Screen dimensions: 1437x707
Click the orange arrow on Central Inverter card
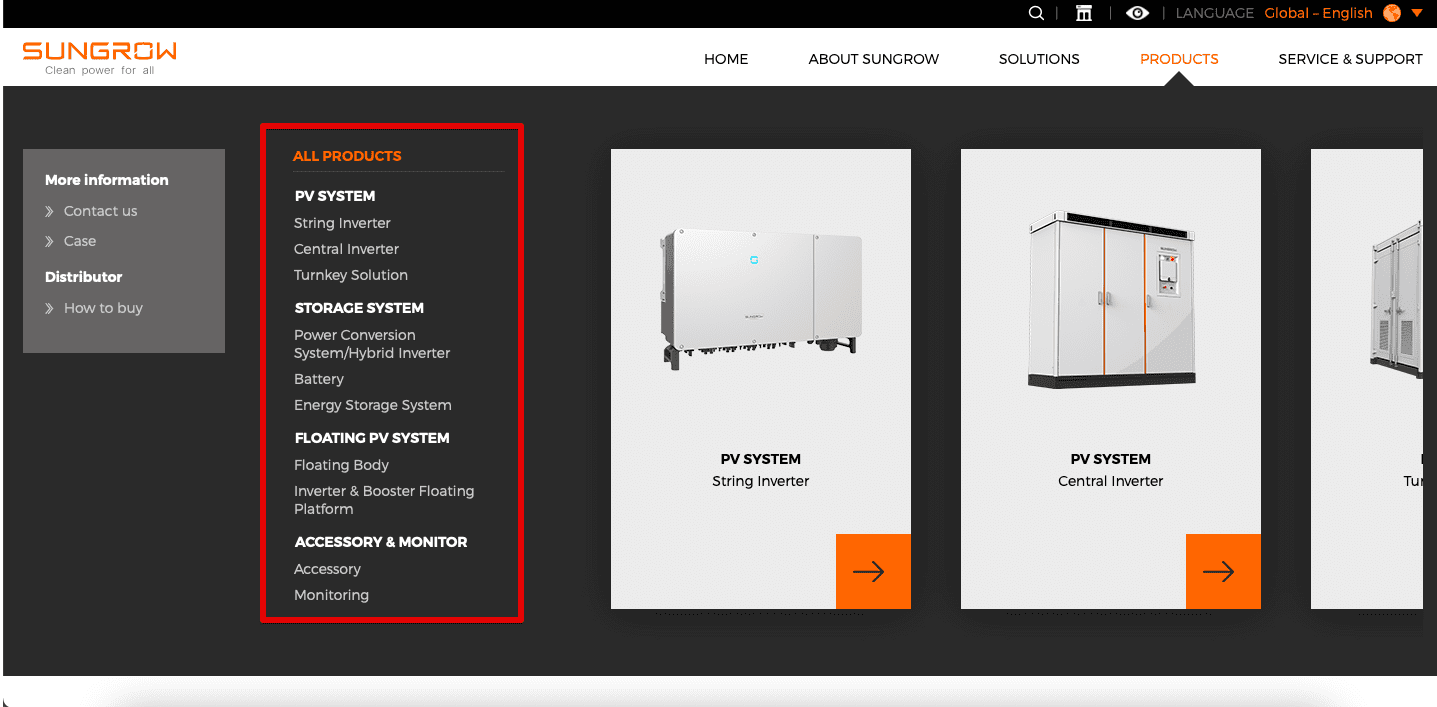click(x=1223, y=571)
